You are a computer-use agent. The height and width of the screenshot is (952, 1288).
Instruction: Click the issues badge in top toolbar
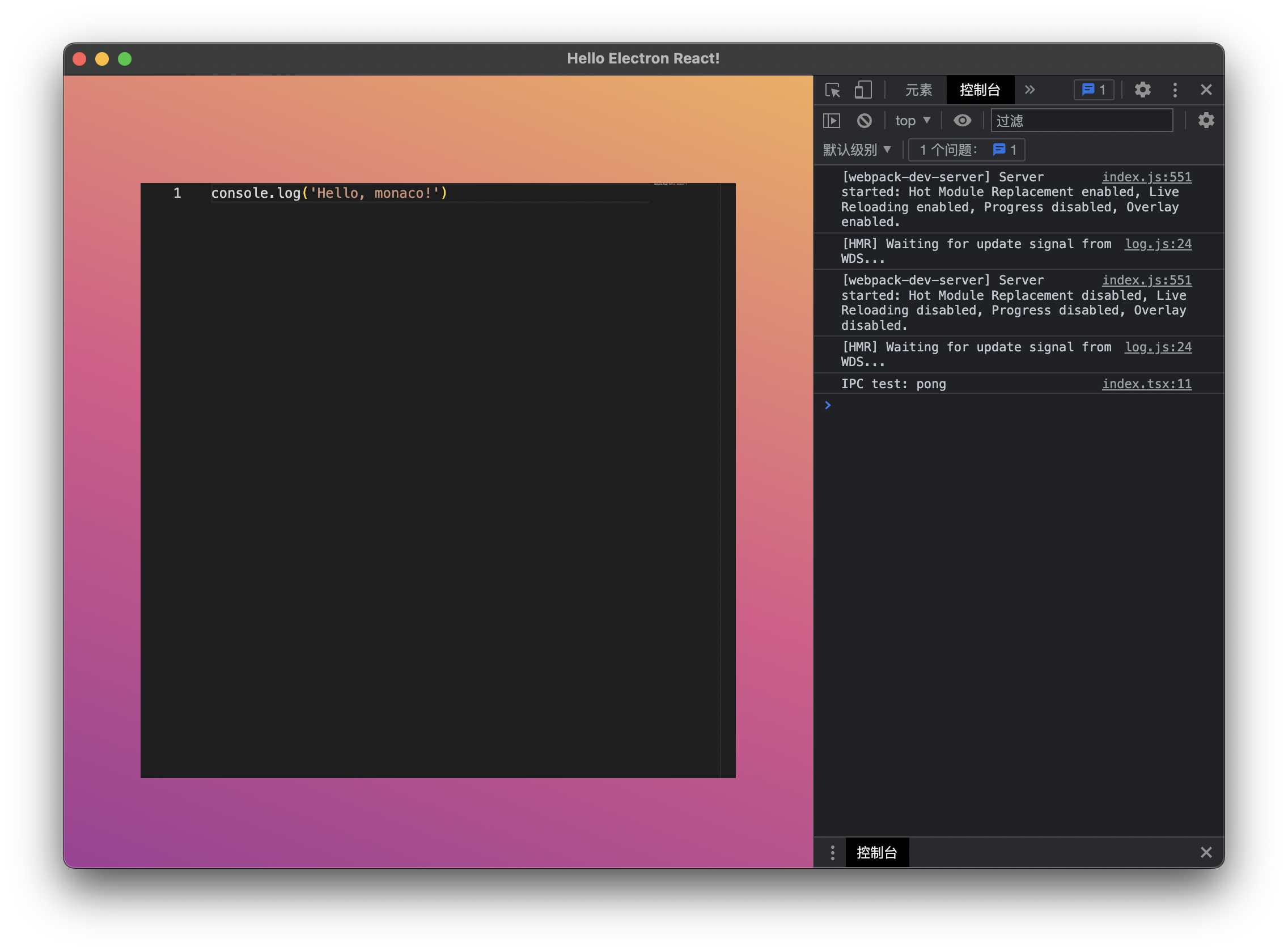pos(1093,90)
